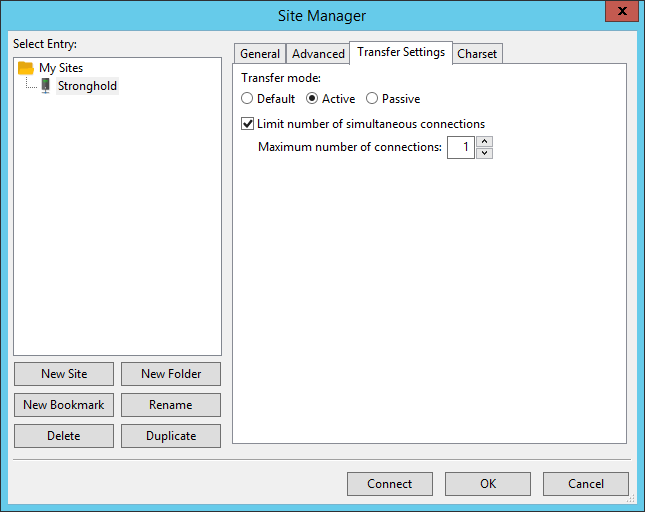Select the My Sites folder label
This screenshot has height=514, width=645.
tap(61, 68)
